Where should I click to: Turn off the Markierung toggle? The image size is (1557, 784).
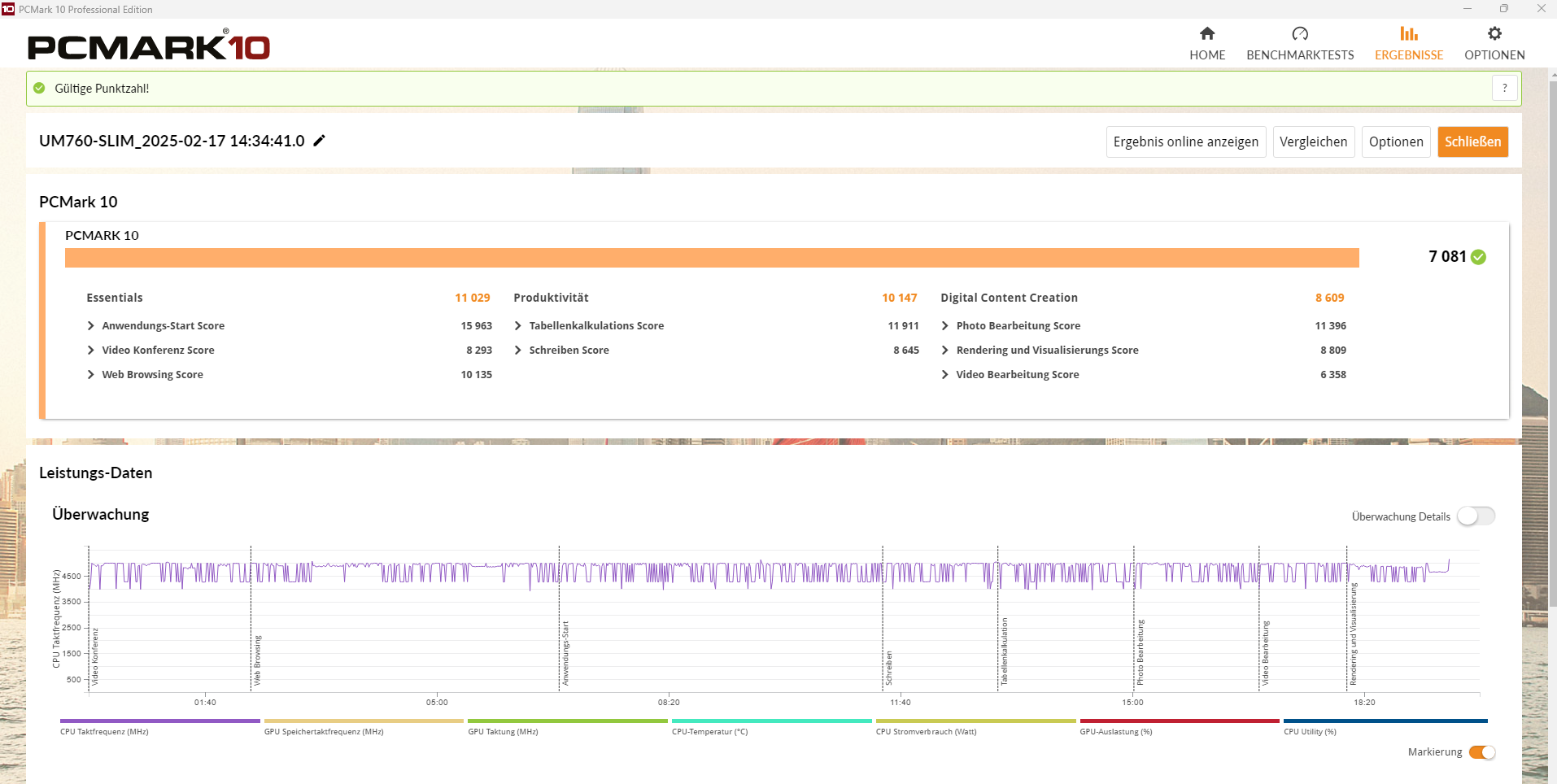click(1481, 752)
